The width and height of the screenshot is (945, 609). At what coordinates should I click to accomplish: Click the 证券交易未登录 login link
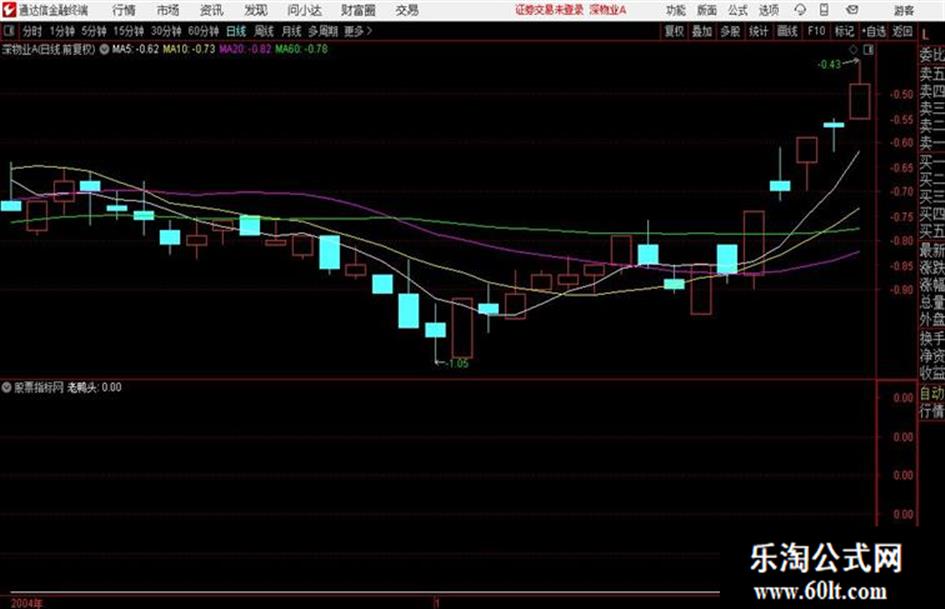pos(549,10)
